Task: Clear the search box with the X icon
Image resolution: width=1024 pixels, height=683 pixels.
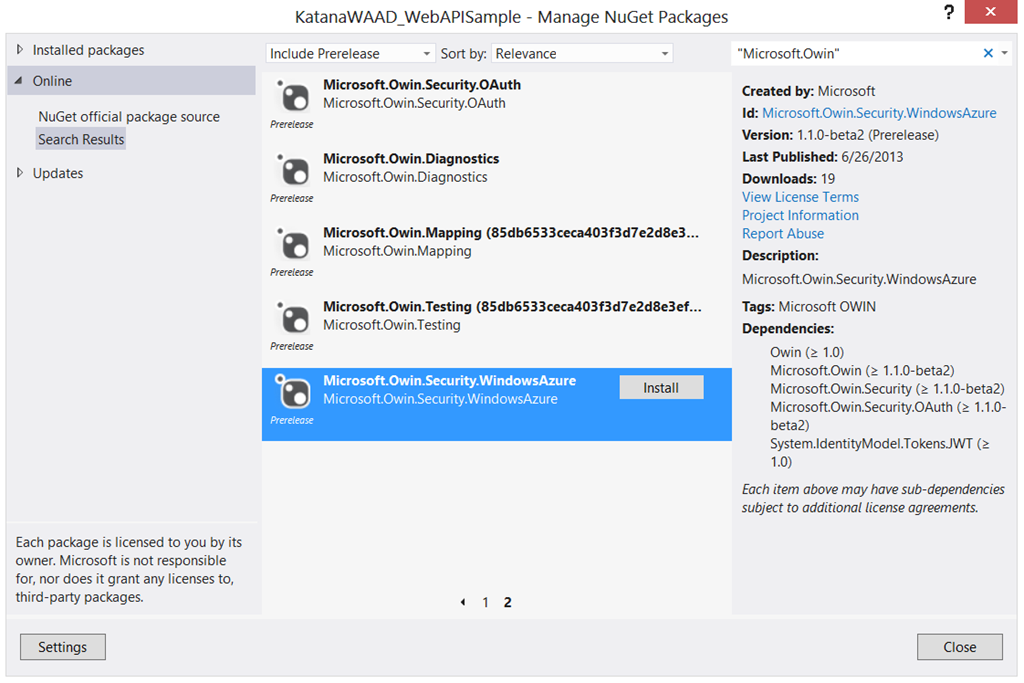Action: pyautogui.click(x=988, y=54)
